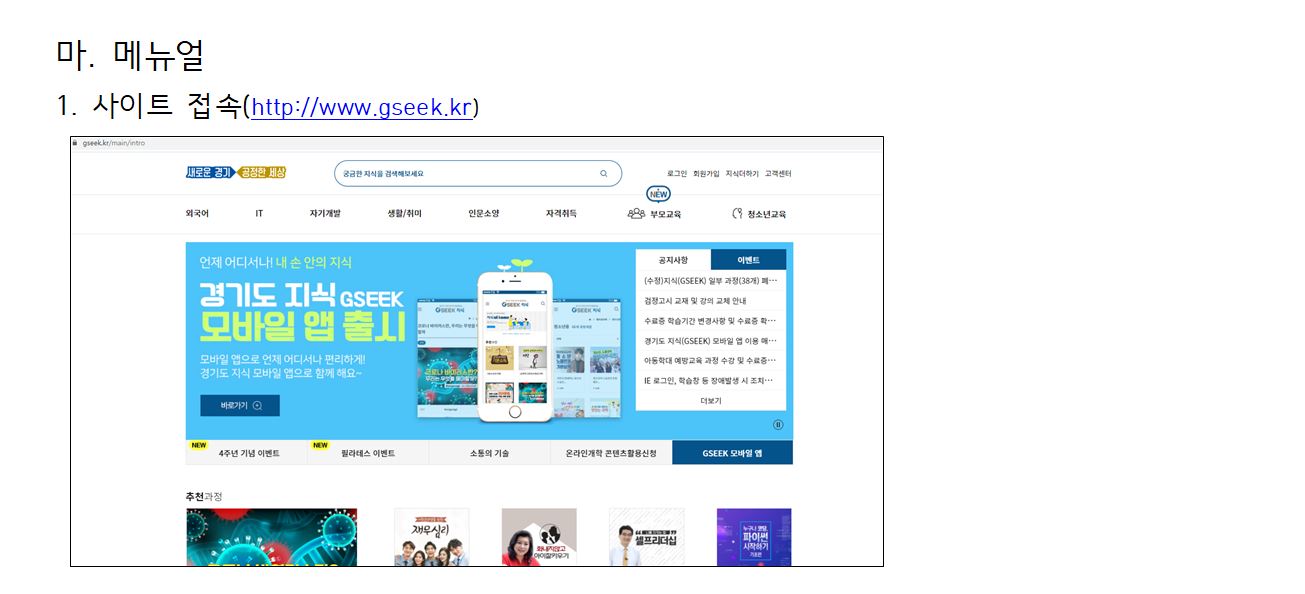This screenshot has width=1305, height=594.
Task: Click the head icon beside 청소년교육
Action: 738,214
